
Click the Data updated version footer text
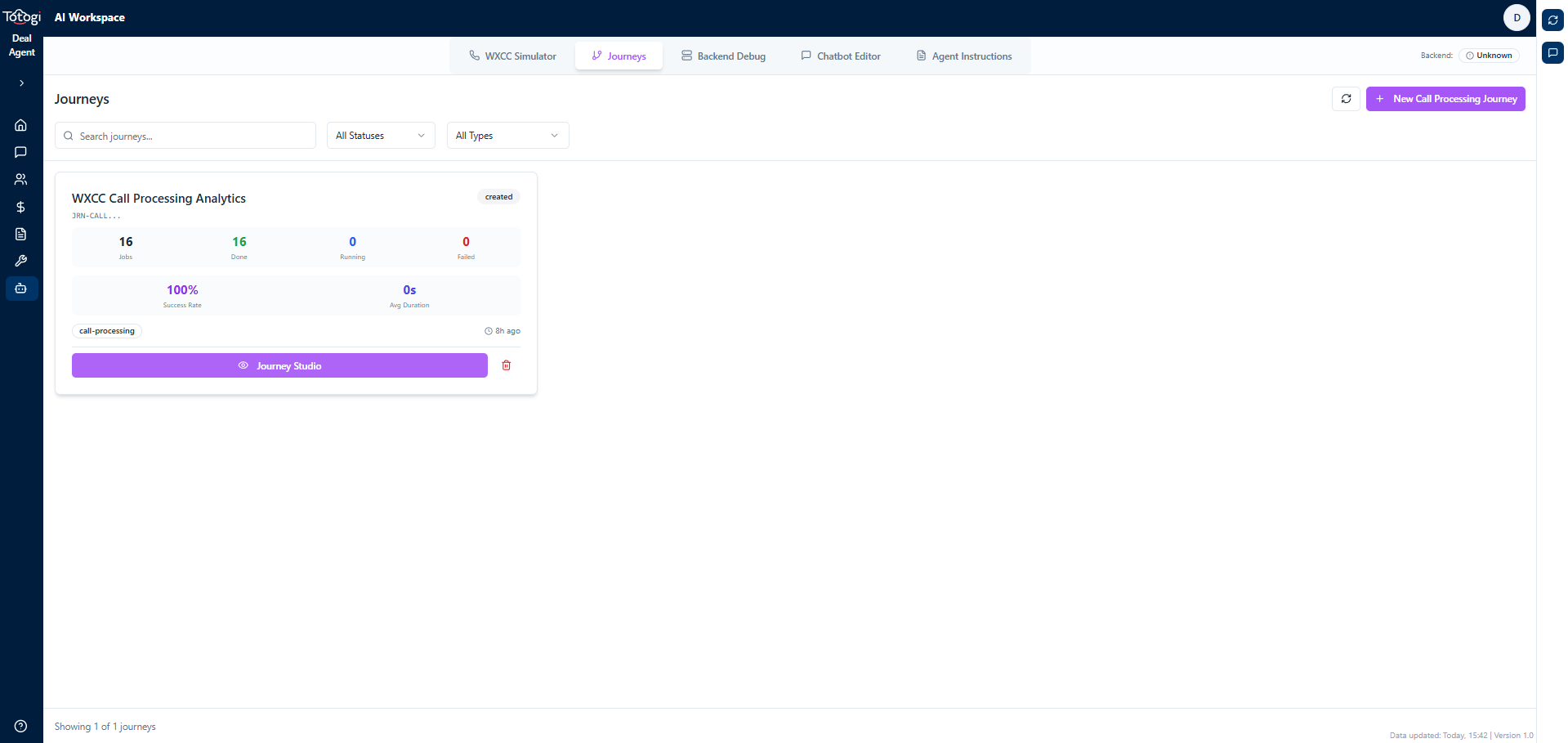point(1462,736)
